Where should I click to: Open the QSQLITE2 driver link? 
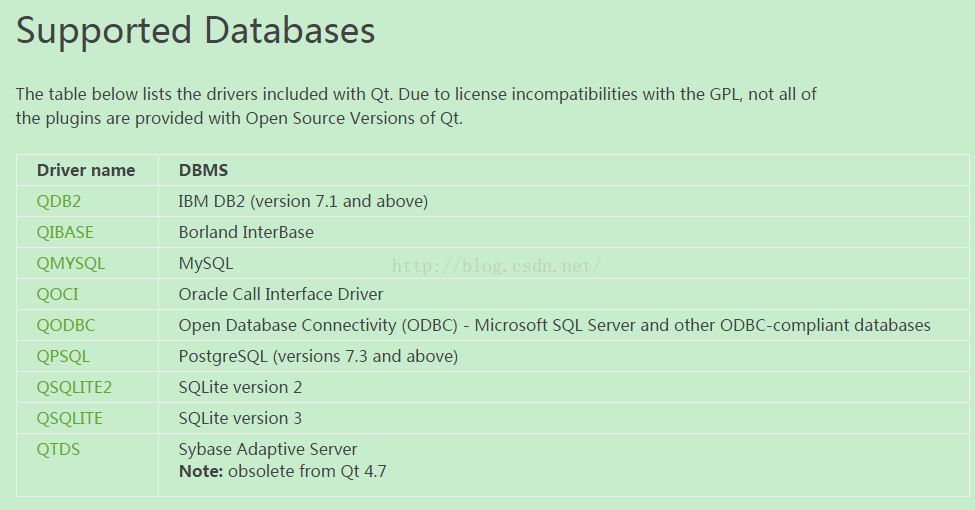pyautogui.click(x=74, y=387)
